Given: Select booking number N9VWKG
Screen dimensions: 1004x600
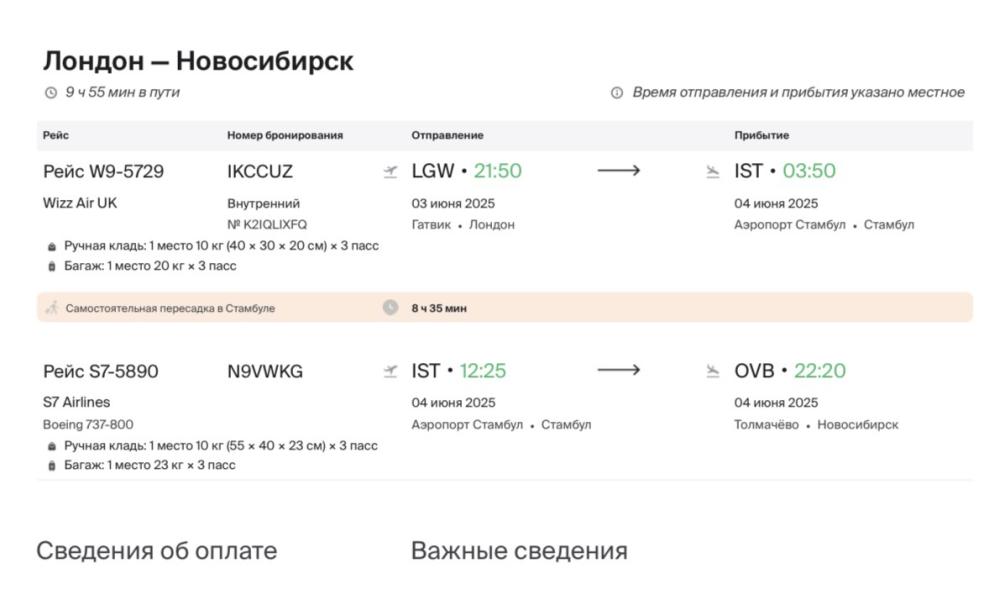Looking at the screenshot, I should coord(265,372).
